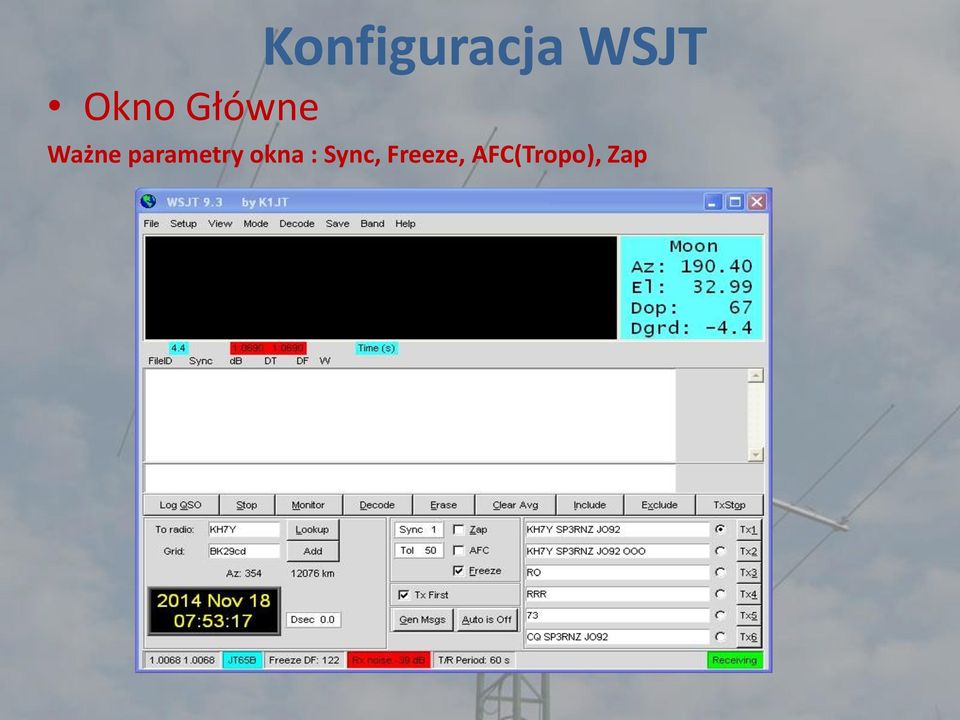This screenshot has height=720, width=960.
Task: Open the Decode menu
Action: [297, 223]
